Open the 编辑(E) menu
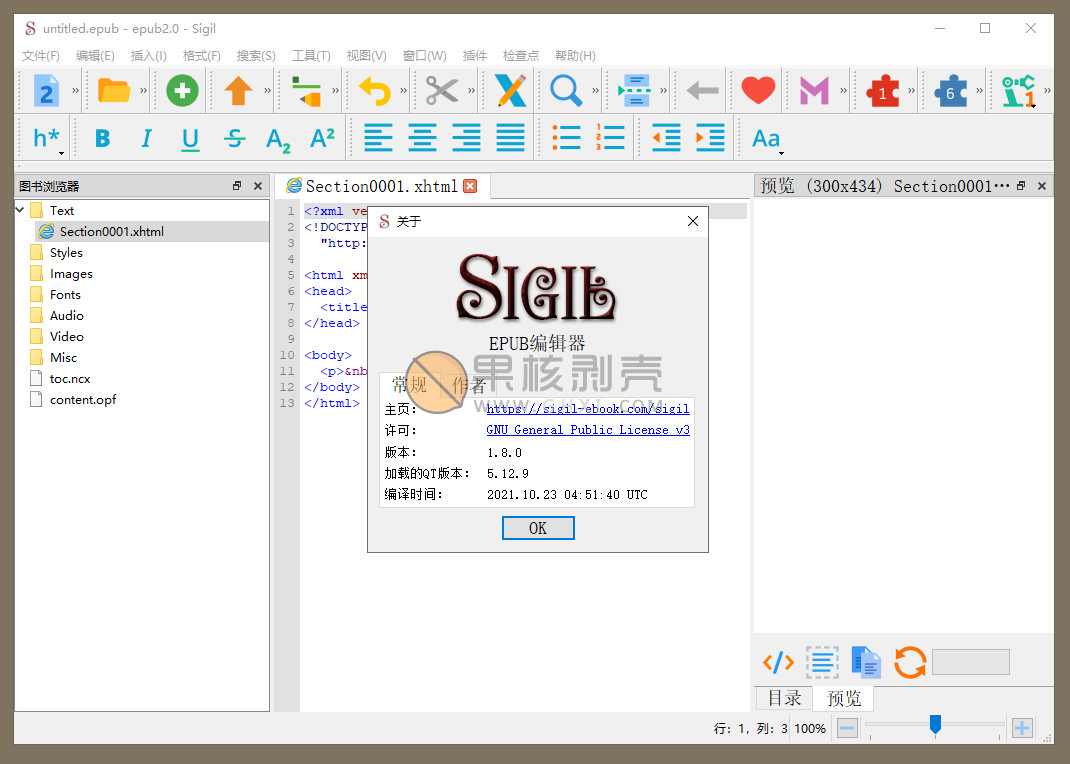1070x764 pixels. 95,56
